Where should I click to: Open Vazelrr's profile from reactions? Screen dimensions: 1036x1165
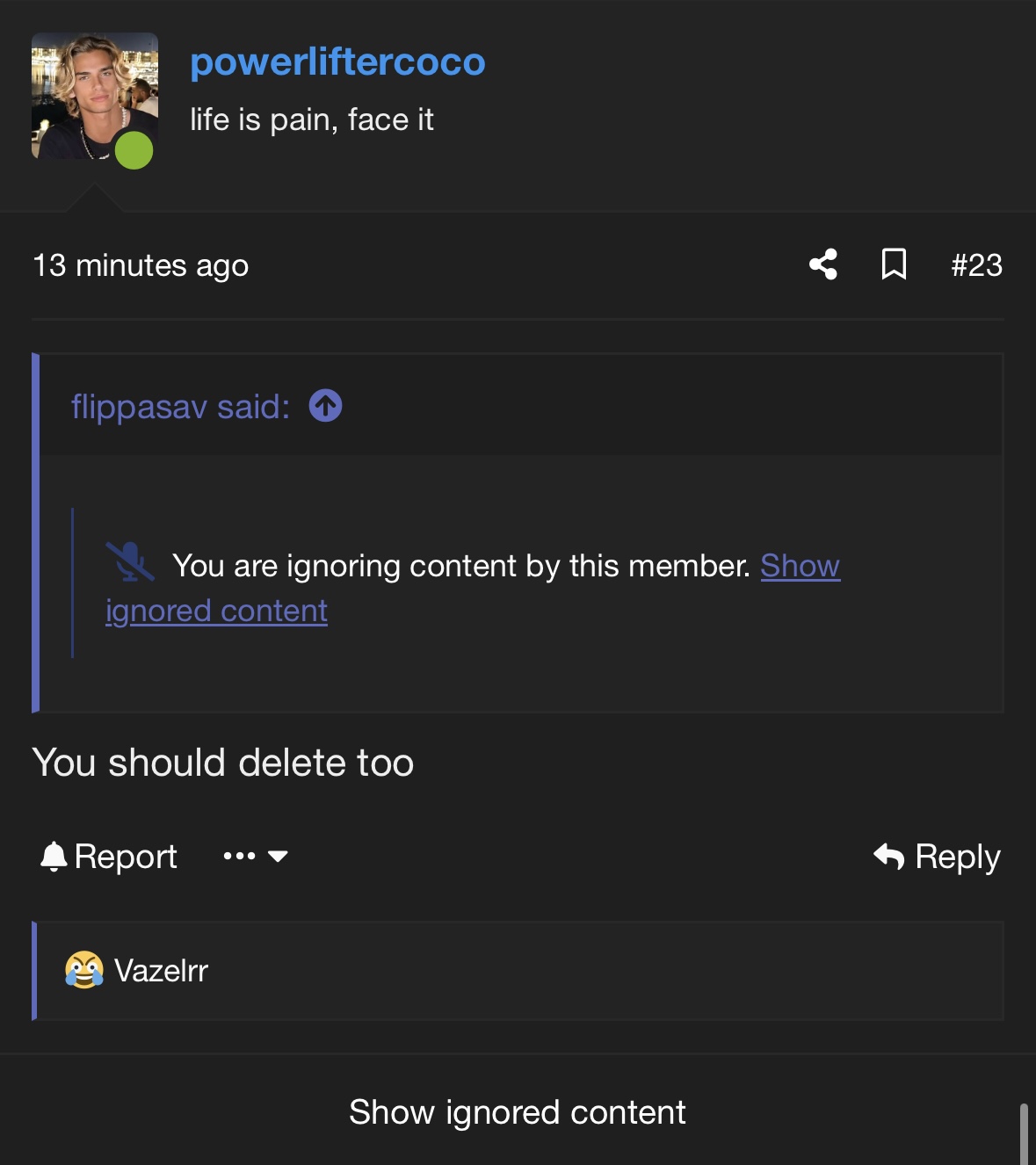tap(161, 971)
